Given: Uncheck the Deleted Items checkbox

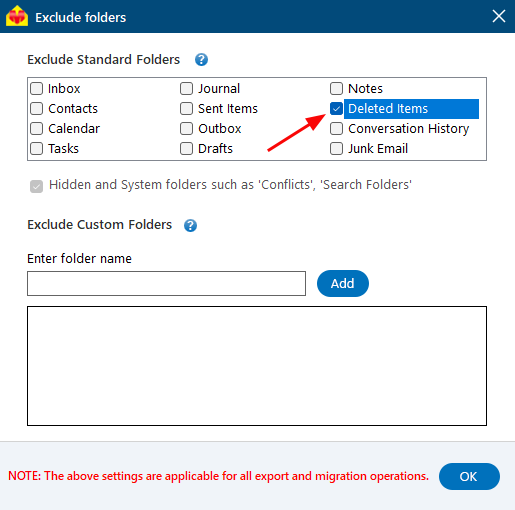Looking at the screenshot, I should pyautogui.click(x=337, y=109).
